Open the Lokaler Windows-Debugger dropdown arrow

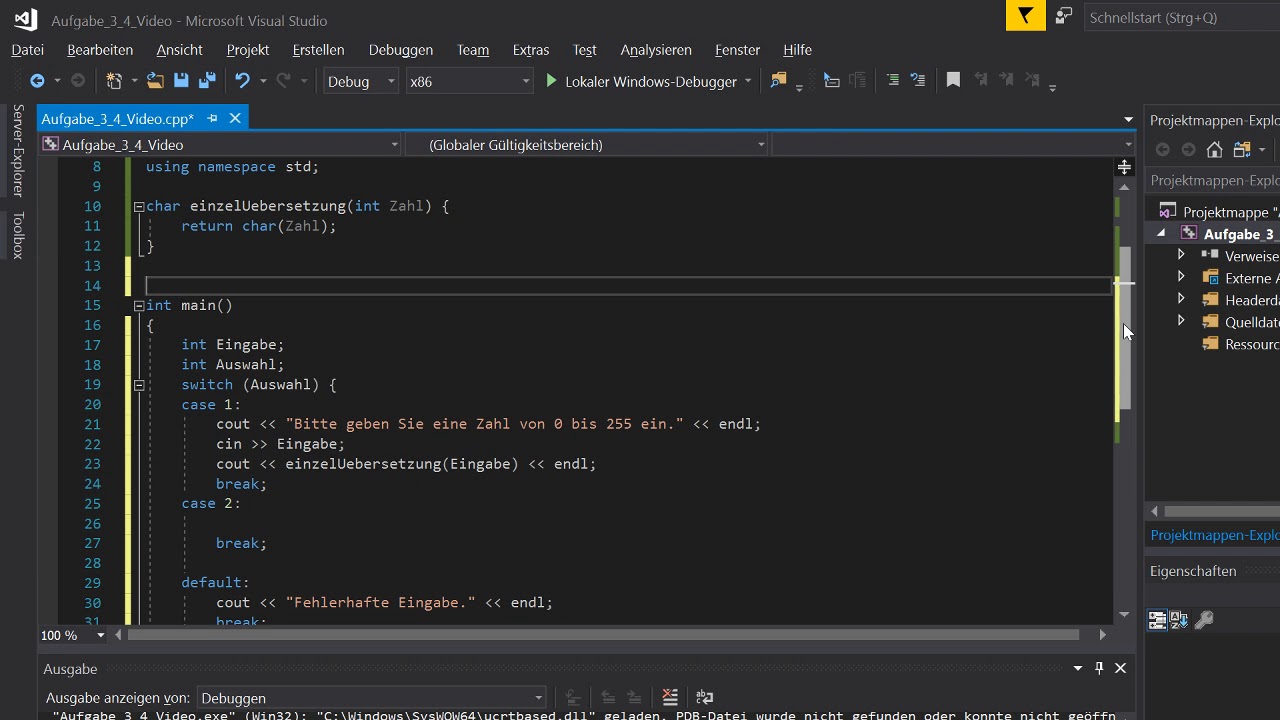[x=747, y=82]
